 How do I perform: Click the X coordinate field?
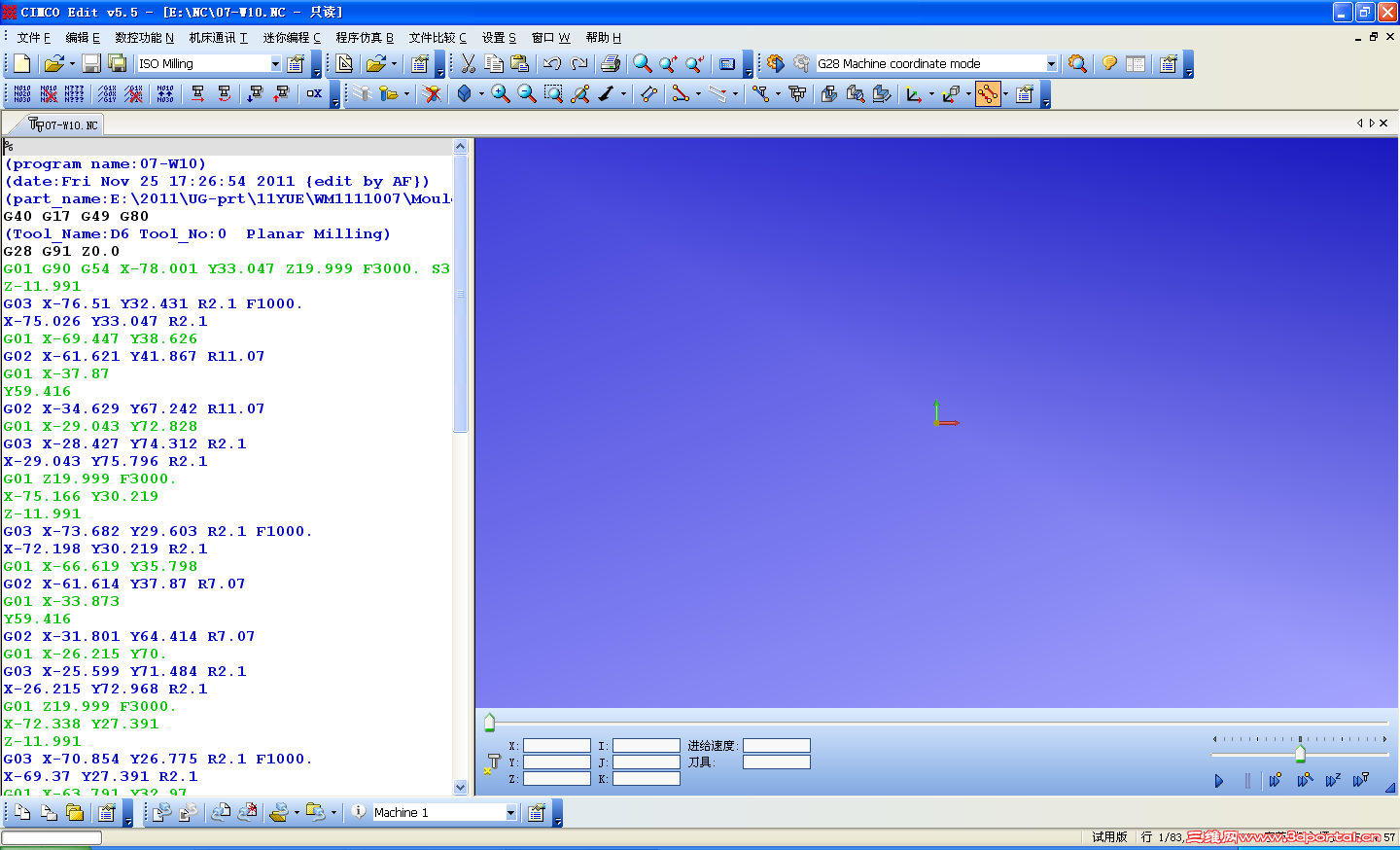[x=557, y=746]
